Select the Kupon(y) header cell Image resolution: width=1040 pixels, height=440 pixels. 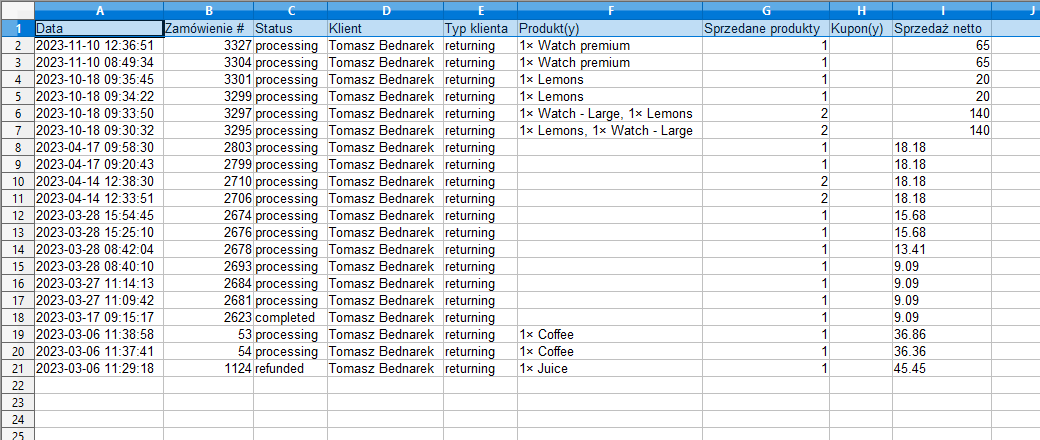click(x=861, y=29)
